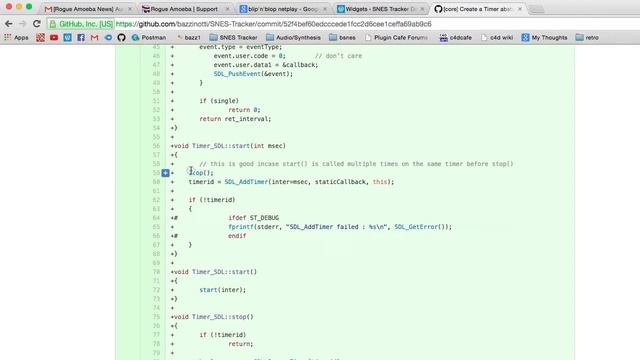Open the bazz1 bookmark
This screenshot has height=360, width=640.
[189, 38]
